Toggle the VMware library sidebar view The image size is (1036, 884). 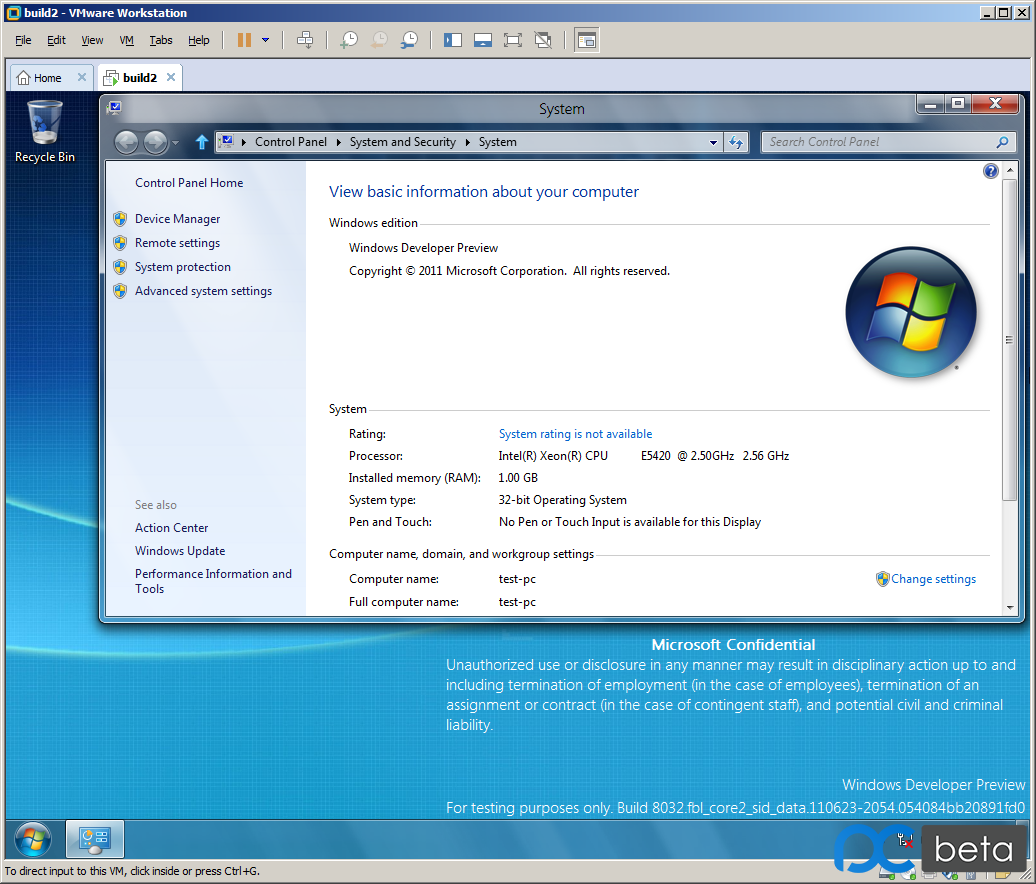[453, 40]
